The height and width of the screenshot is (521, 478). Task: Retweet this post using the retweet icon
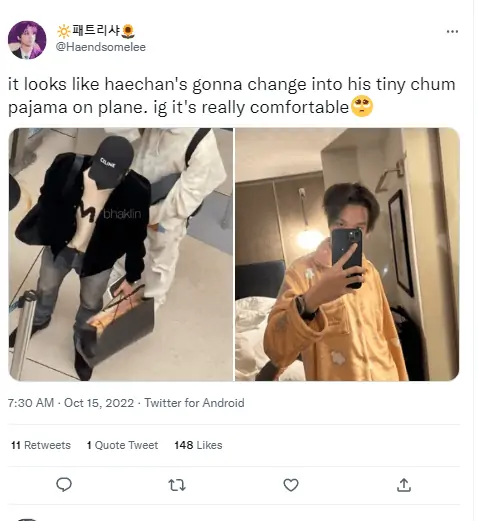pyautogui.click(x=177, y=485)
